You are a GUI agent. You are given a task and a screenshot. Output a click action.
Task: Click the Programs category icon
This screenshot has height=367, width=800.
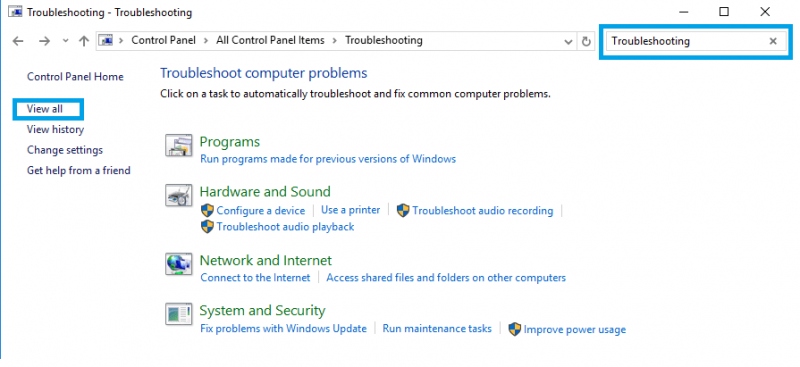(179, 145)
